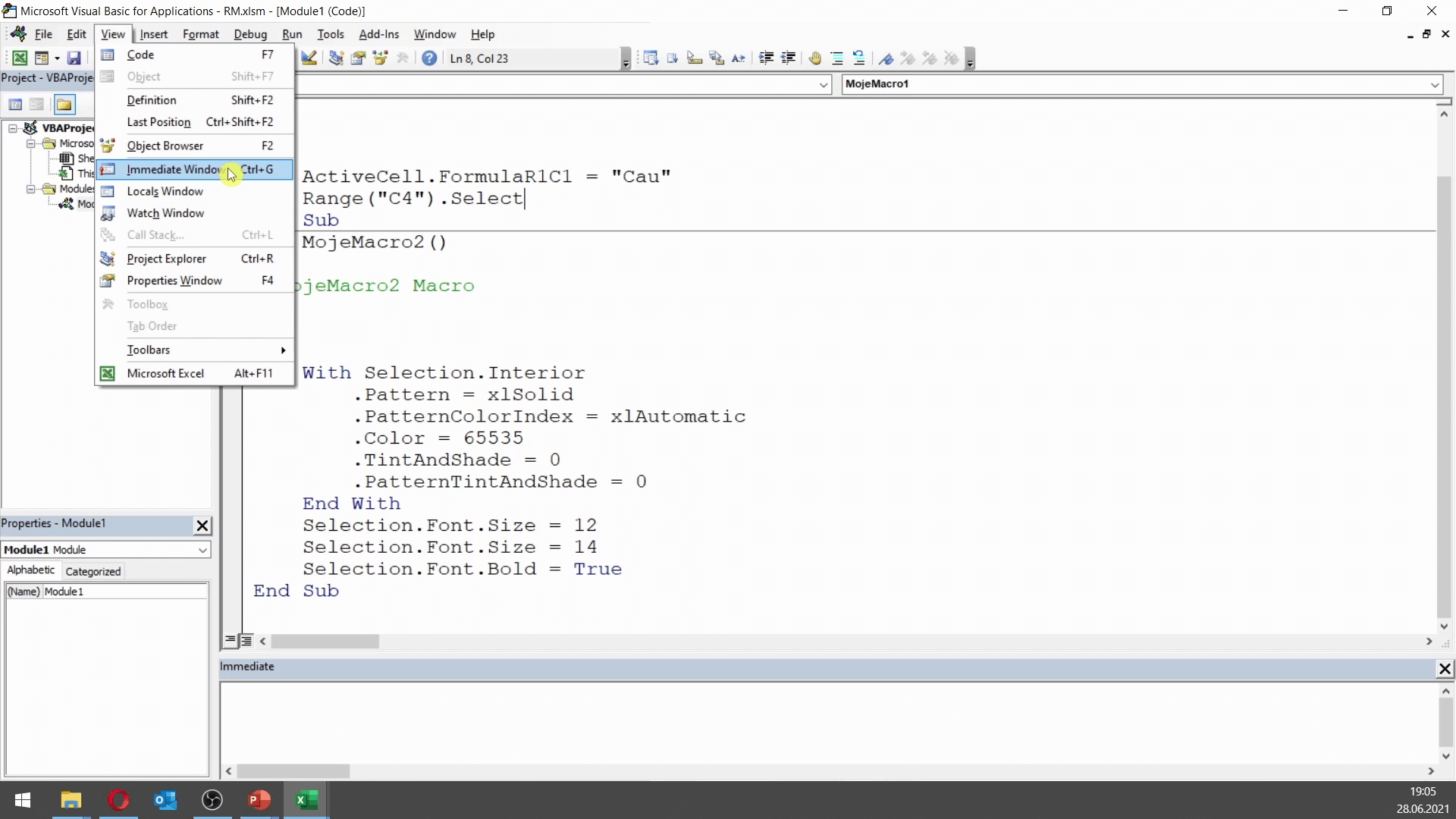Viewport: 1456px width, 819px height.
Task: Close the Properties - Module1 panel
Action: pos(202,525)
